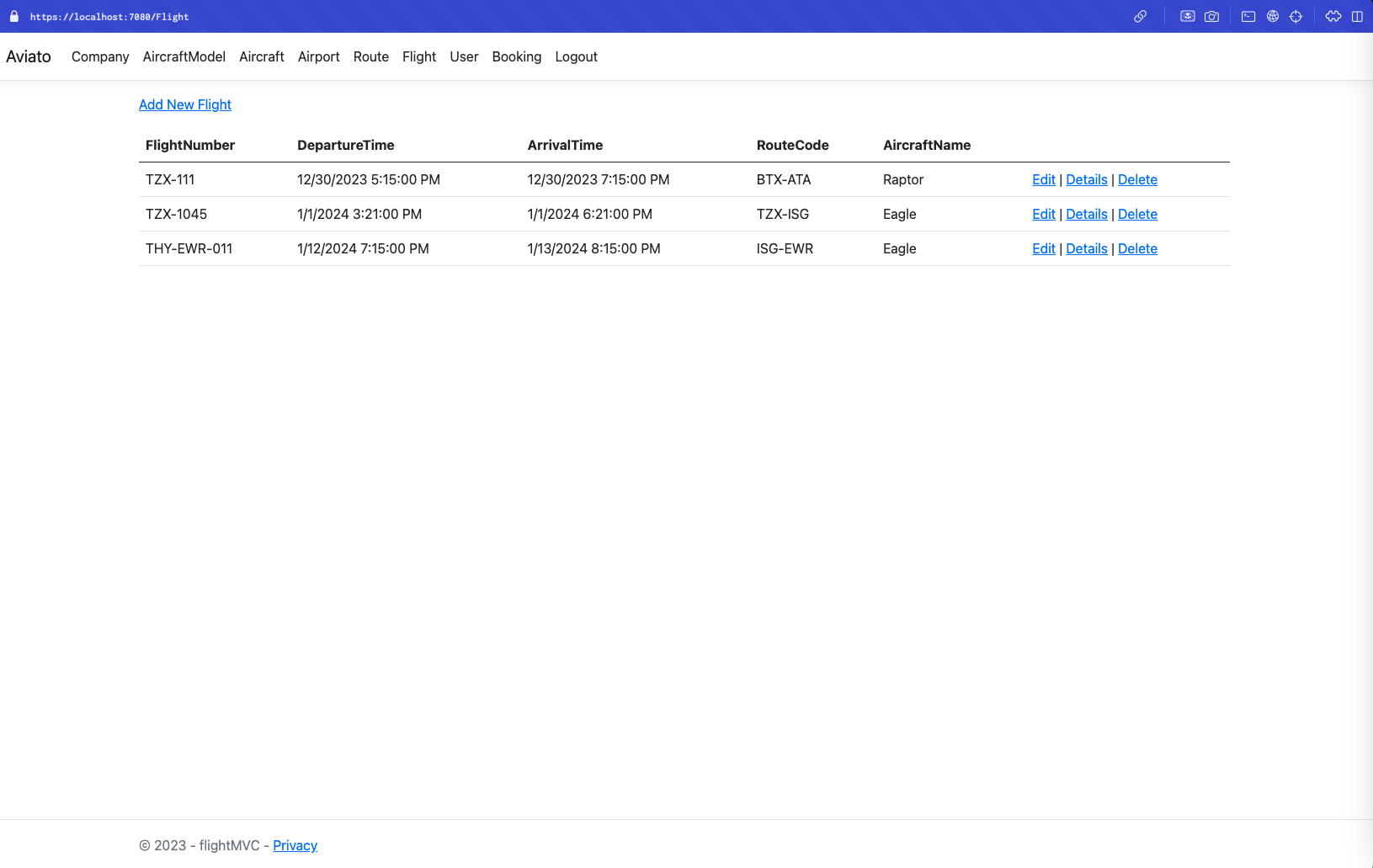Click the RouteCode column header

(793, 145)
